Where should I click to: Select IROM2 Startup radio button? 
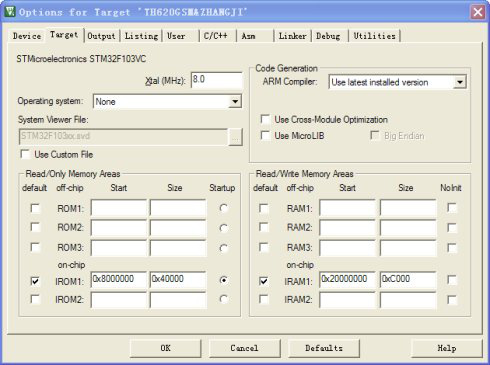tap(223, 299)
